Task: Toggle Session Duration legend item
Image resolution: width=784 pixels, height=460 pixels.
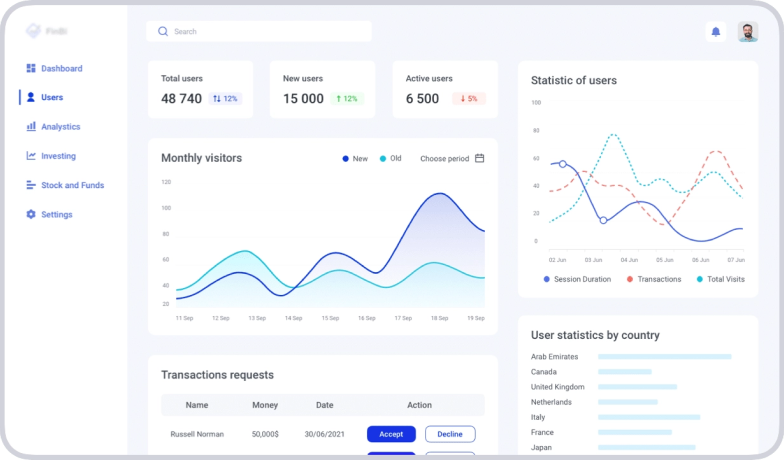Action: click(x=577, y=279)
